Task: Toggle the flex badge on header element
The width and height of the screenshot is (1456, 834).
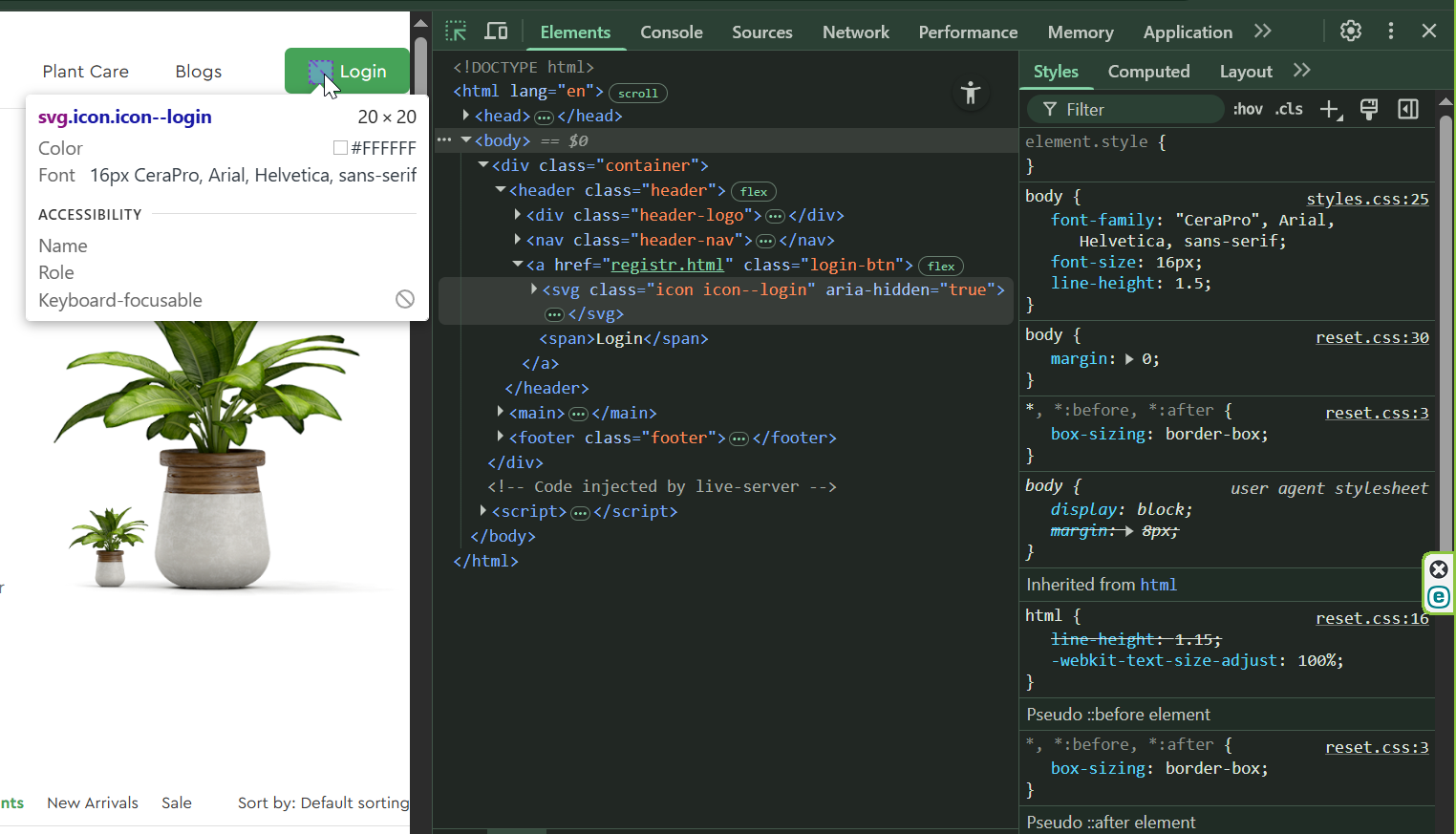Action: click(x=753, y=192)
